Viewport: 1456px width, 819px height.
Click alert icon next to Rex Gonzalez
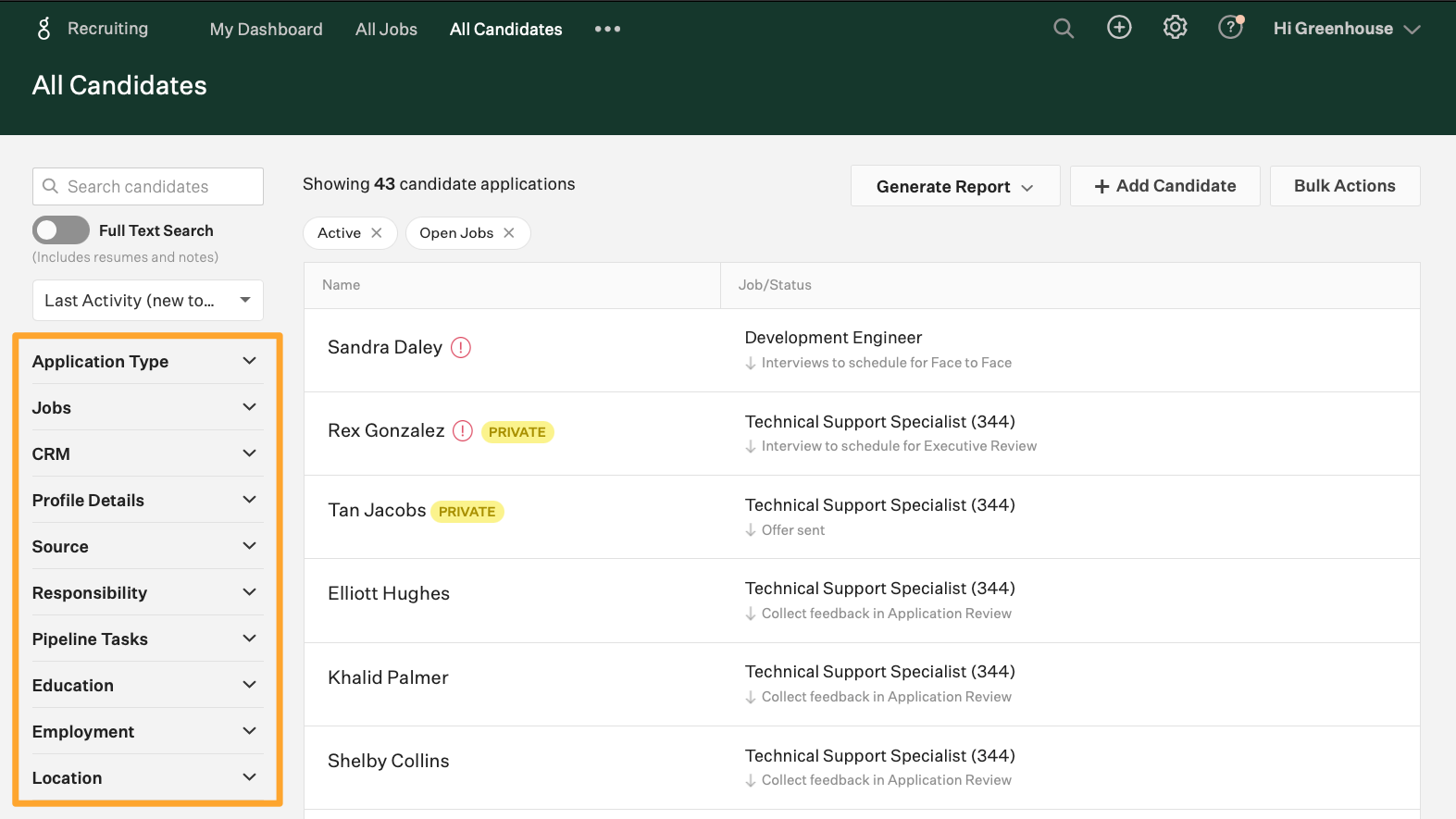click(x=463, y=431)
